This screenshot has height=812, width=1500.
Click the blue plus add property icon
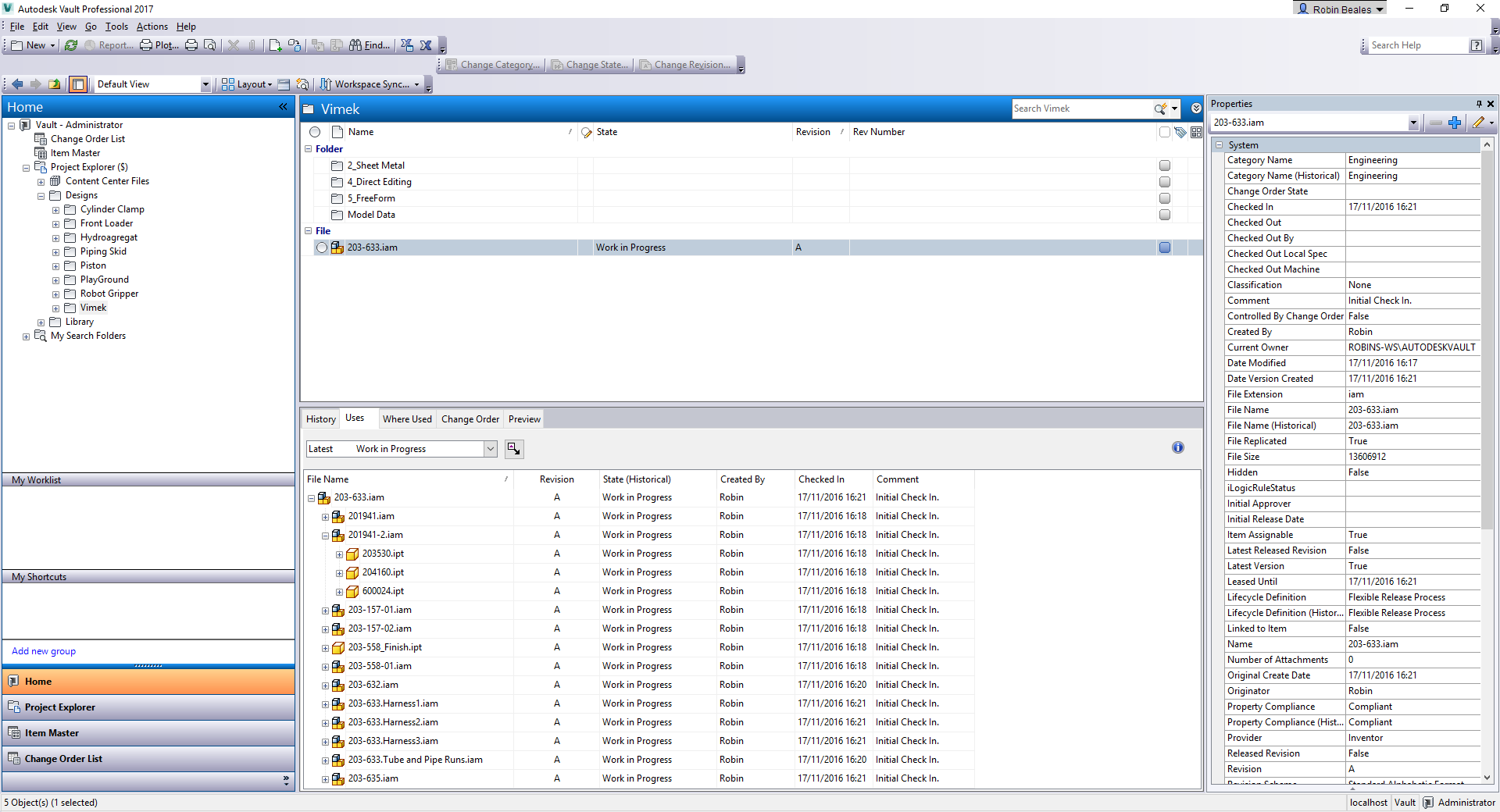1454,123
